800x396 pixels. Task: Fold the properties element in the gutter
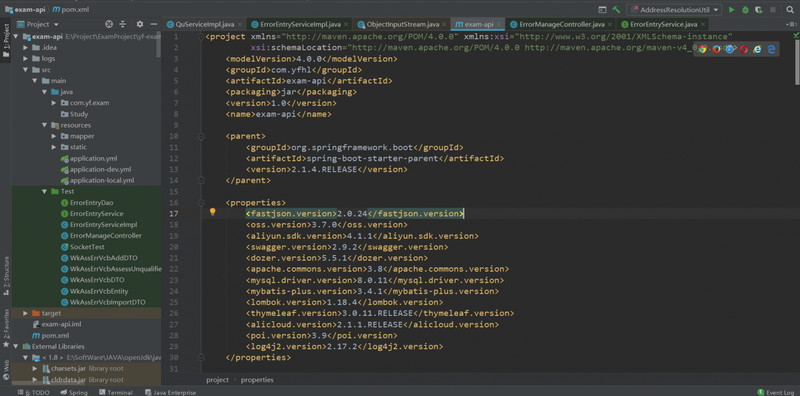point(201,203)
